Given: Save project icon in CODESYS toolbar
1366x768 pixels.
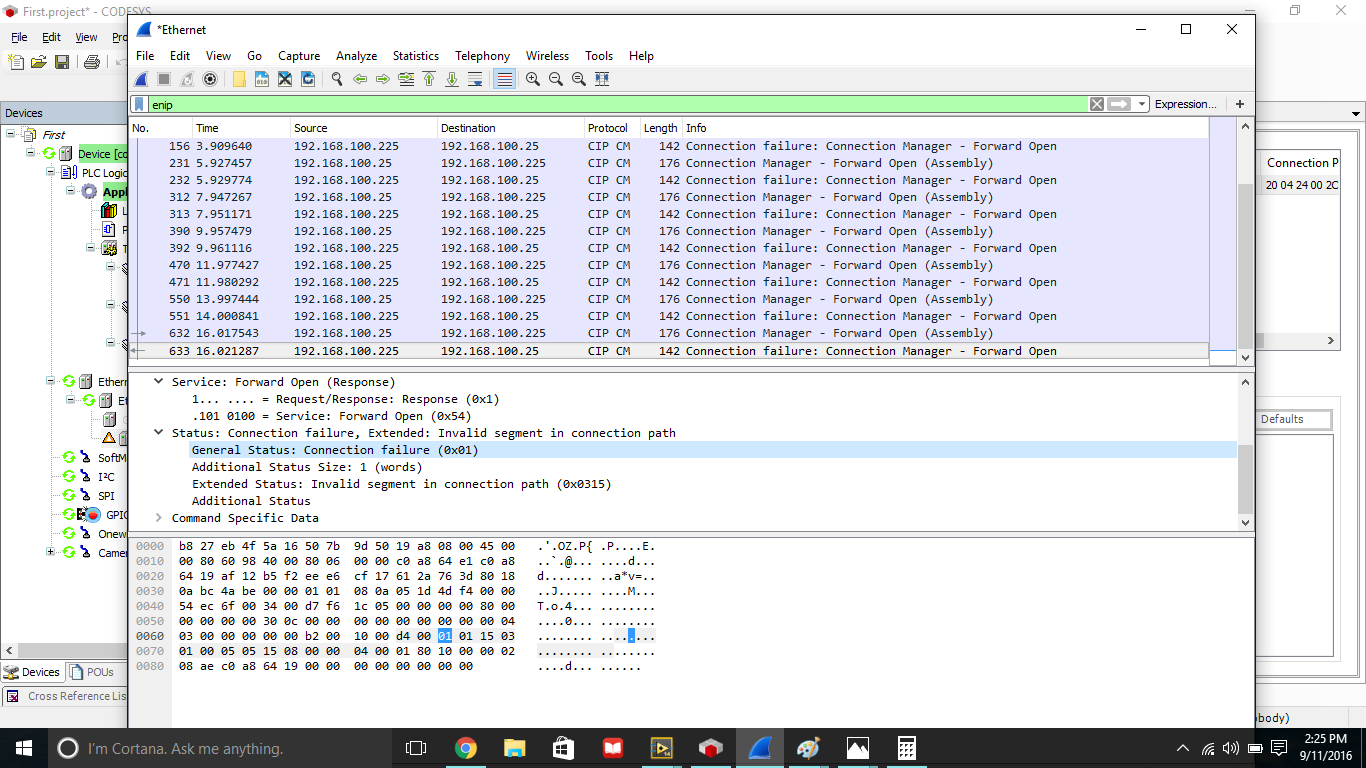Looking at the screenshot, I should coord(62,62).
